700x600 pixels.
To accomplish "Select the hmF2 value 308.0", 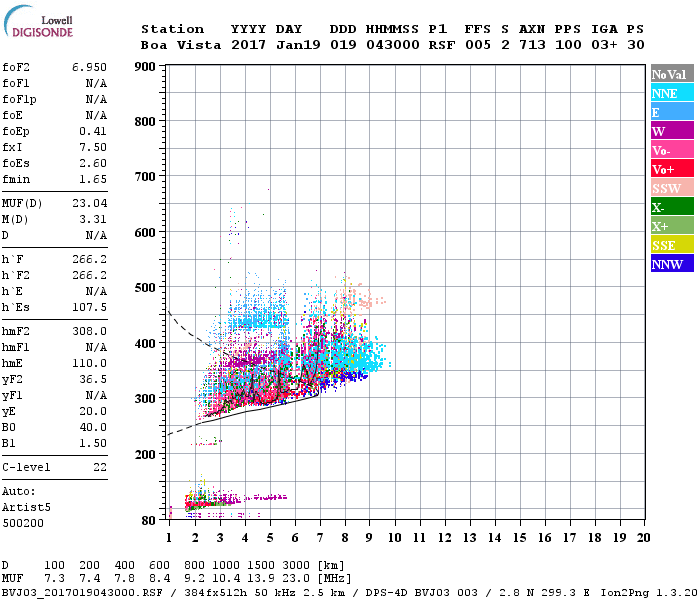I will click(89, 331).
